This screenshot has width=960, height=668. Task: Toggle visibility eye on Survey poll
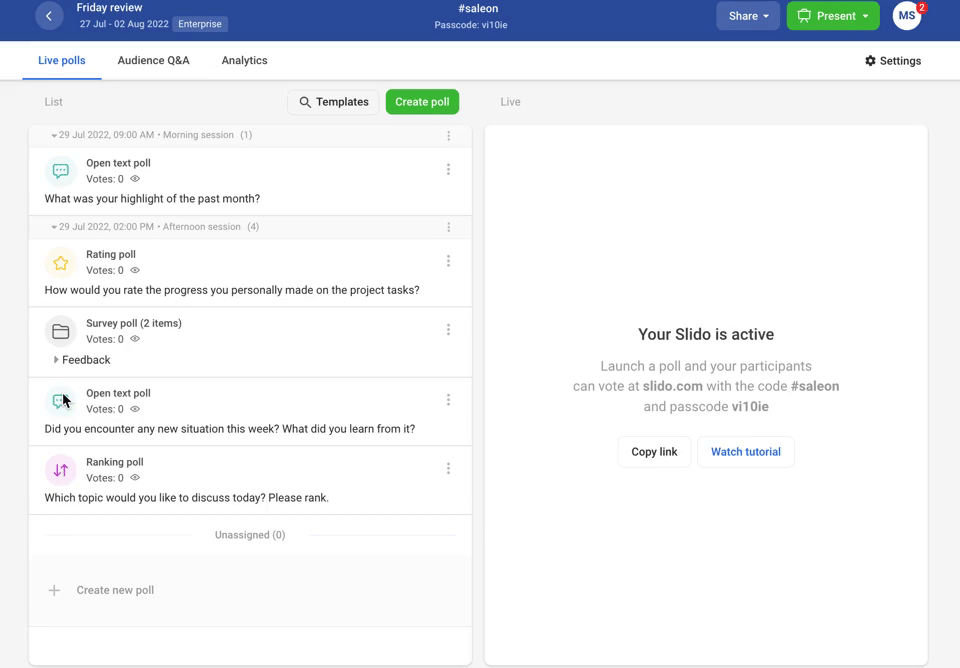tap(135, 339)
